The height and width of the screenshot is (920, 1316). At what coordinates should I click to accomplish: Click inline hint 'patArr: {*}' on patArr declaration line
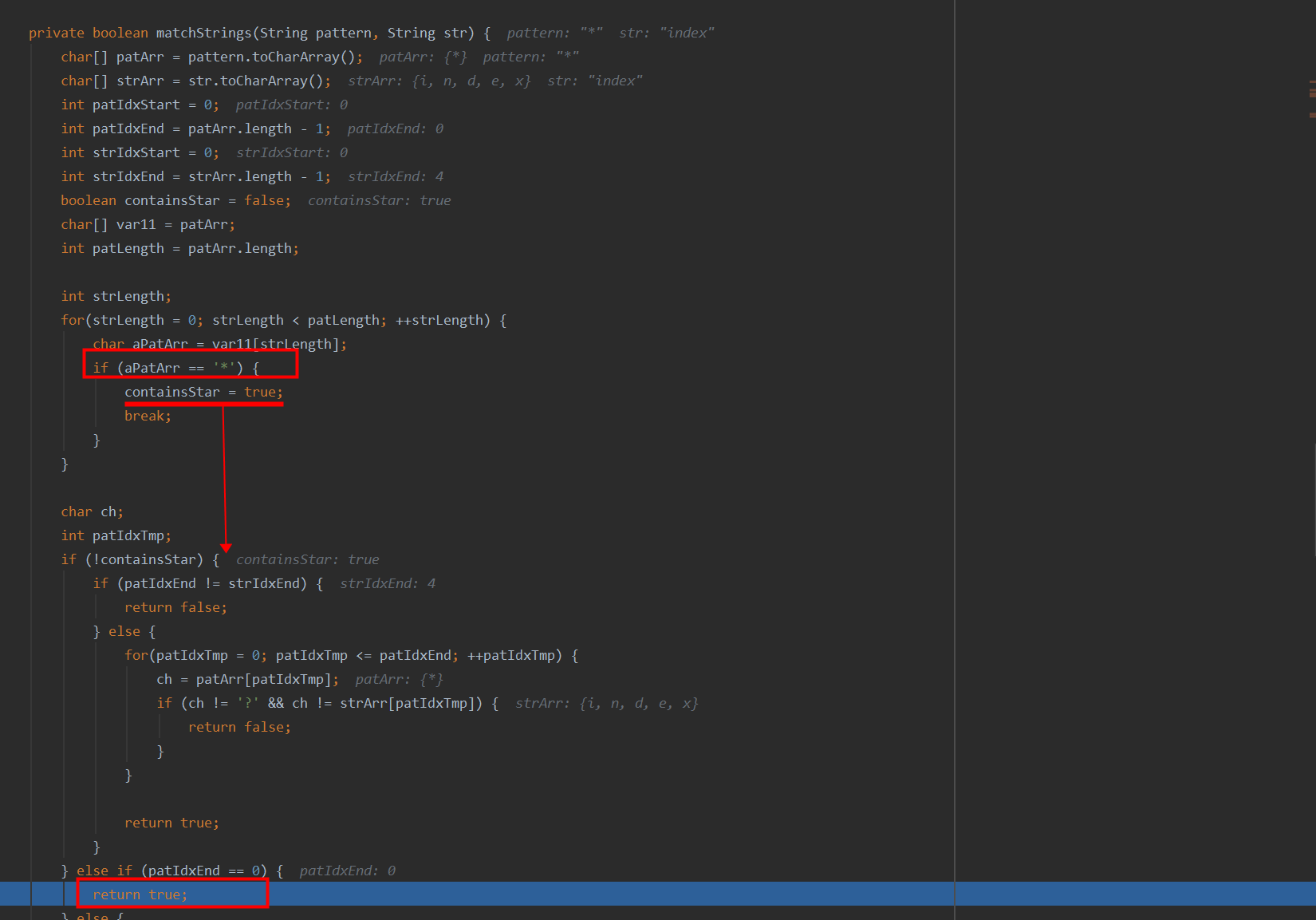pos(423,57)
